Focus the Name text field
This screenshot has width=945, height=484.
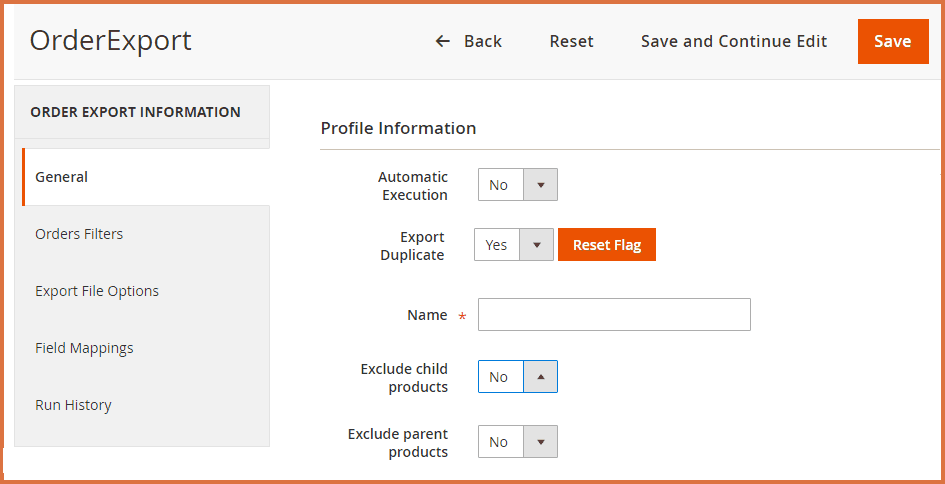click(x=614, y=315)
